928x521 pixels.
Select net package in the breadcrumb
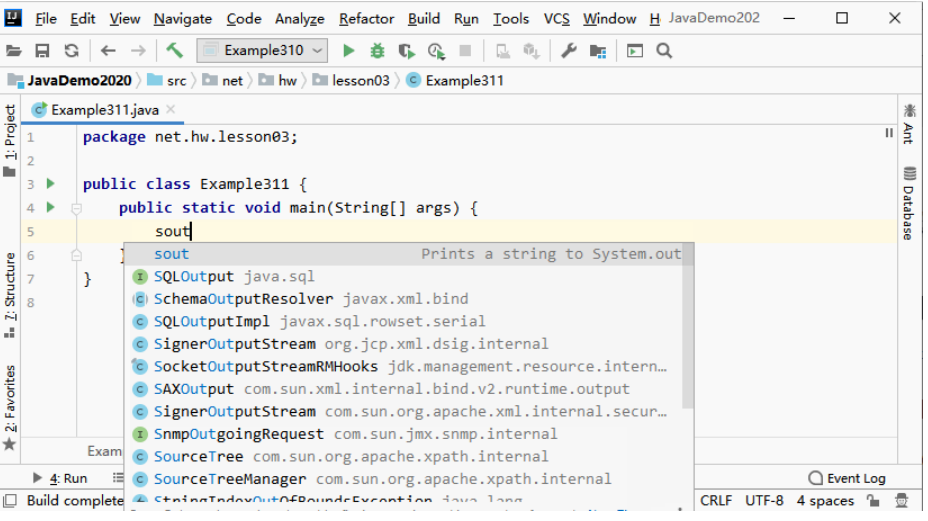[x=223, y=81]
